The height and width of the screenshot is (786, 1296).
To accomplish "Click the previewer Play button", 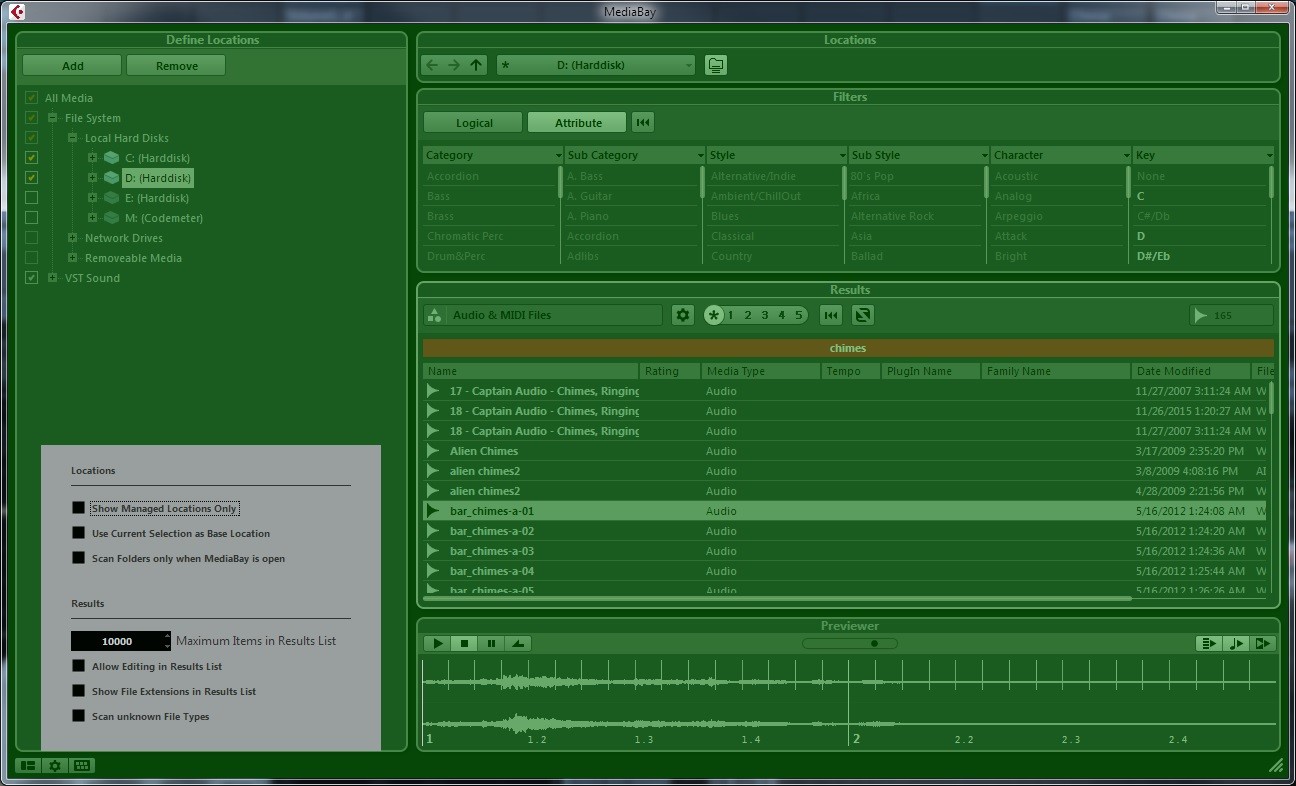I will click(x=437, y=644).
